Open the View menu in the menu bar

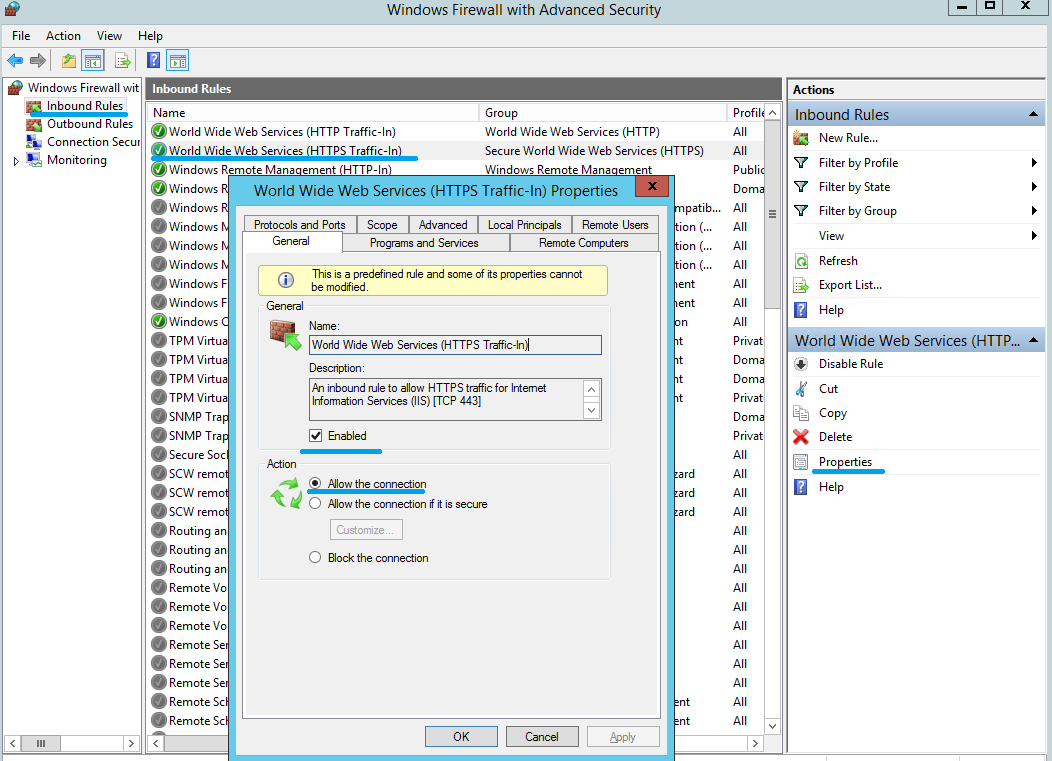109,36
